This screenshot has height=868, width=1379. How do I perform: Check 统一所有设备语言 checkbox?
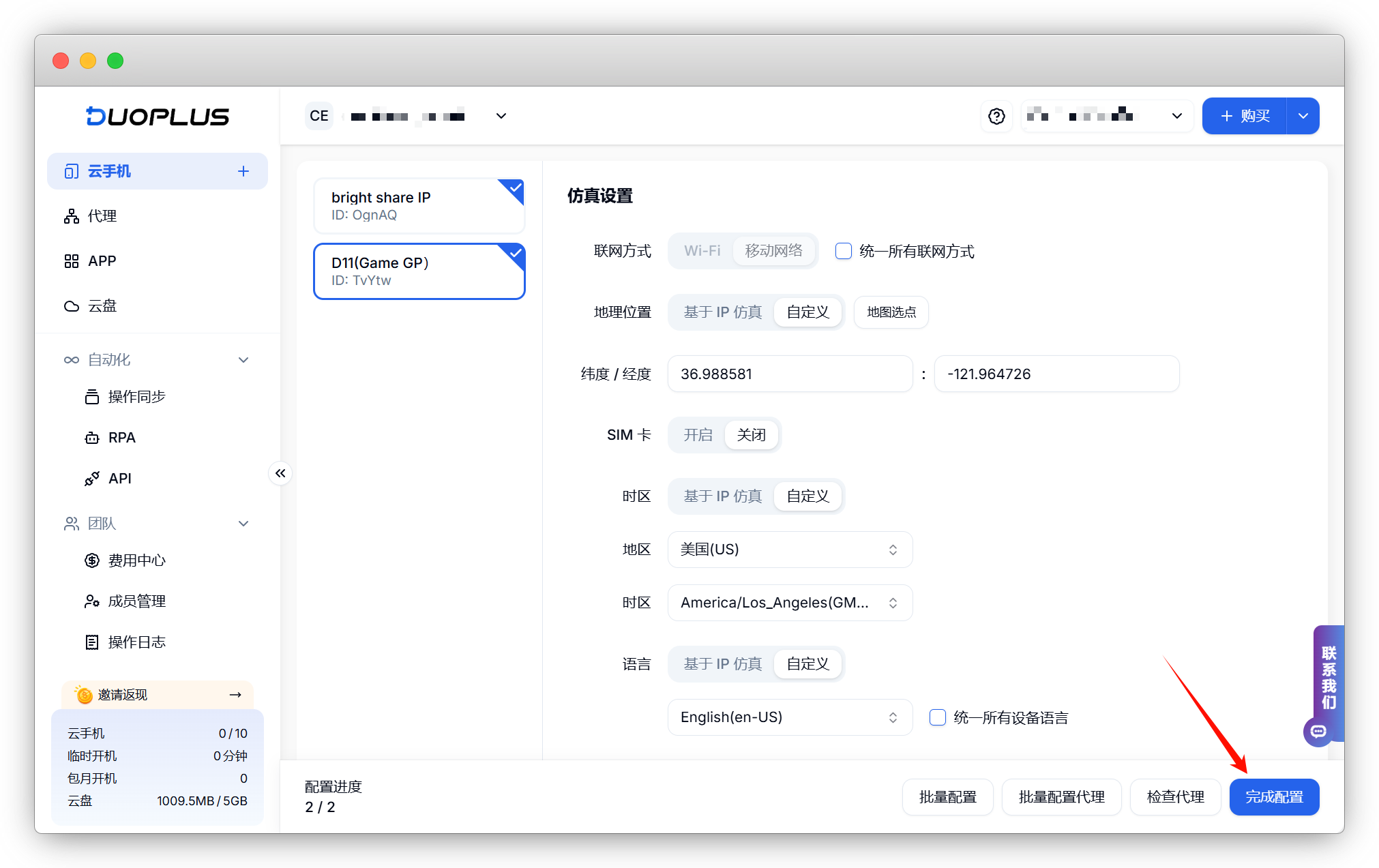coord(938,717)
